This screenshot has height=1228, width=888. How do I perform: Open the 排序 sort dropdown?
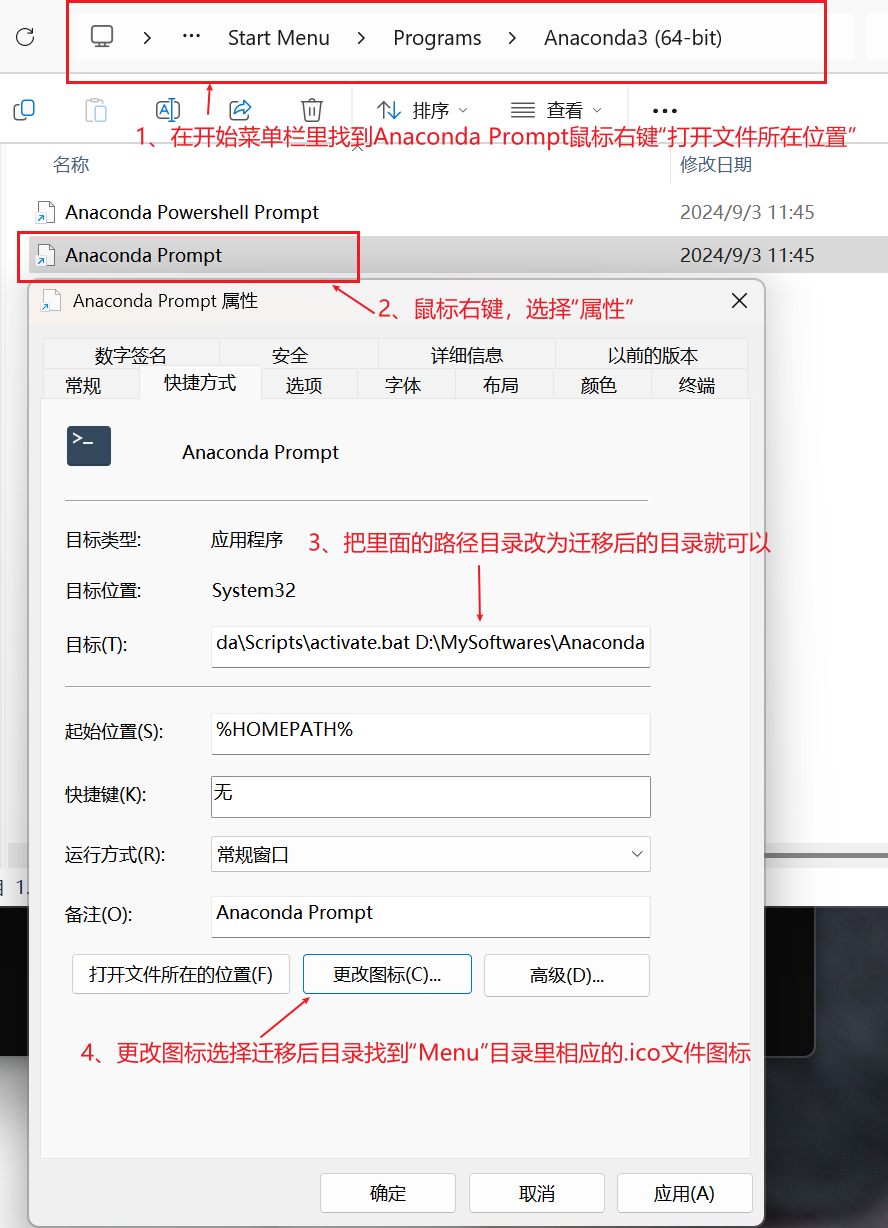pos(421,110)
